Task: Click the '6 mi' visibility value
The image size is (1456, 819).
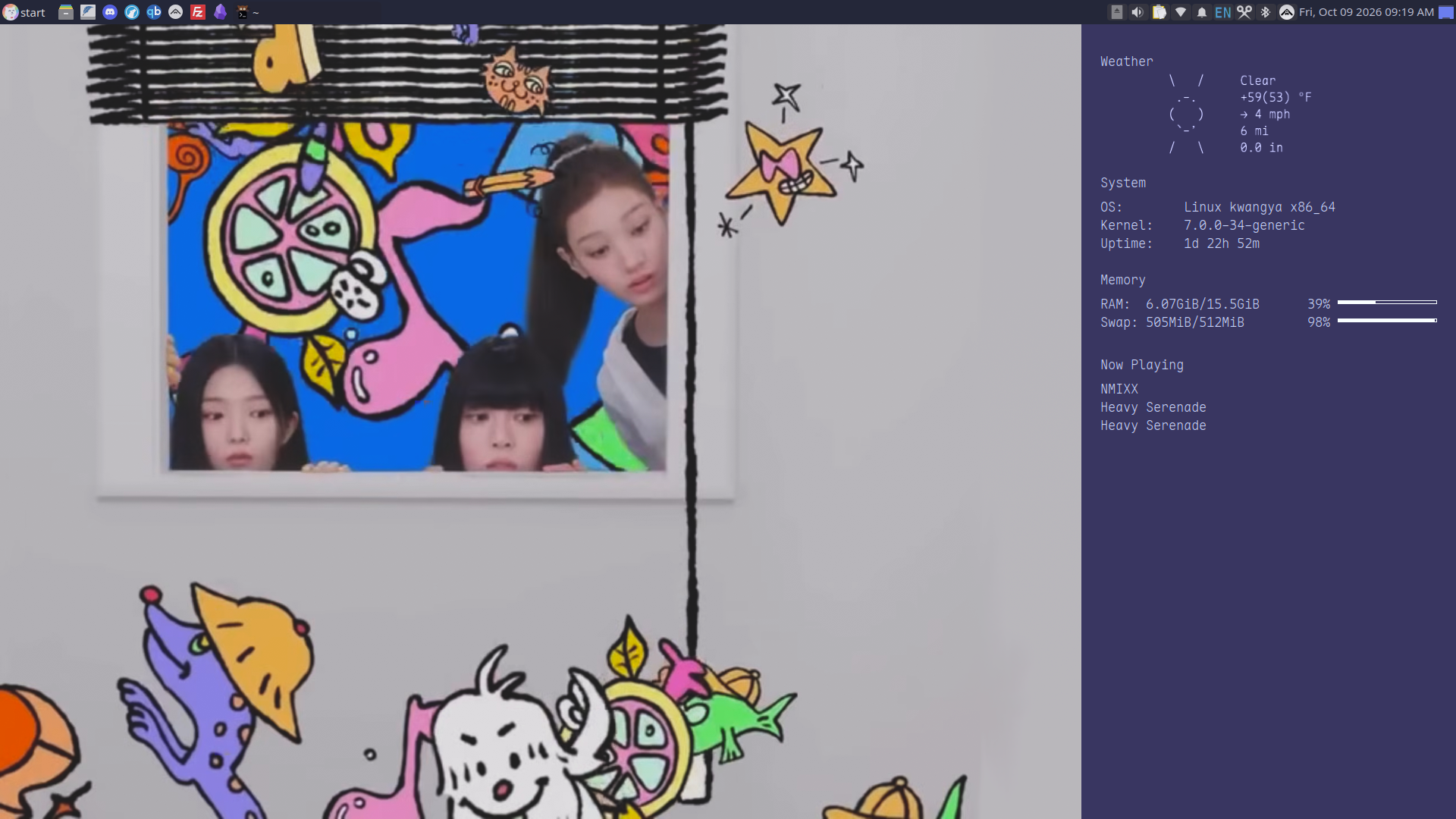Action: tap(1254, 130)
